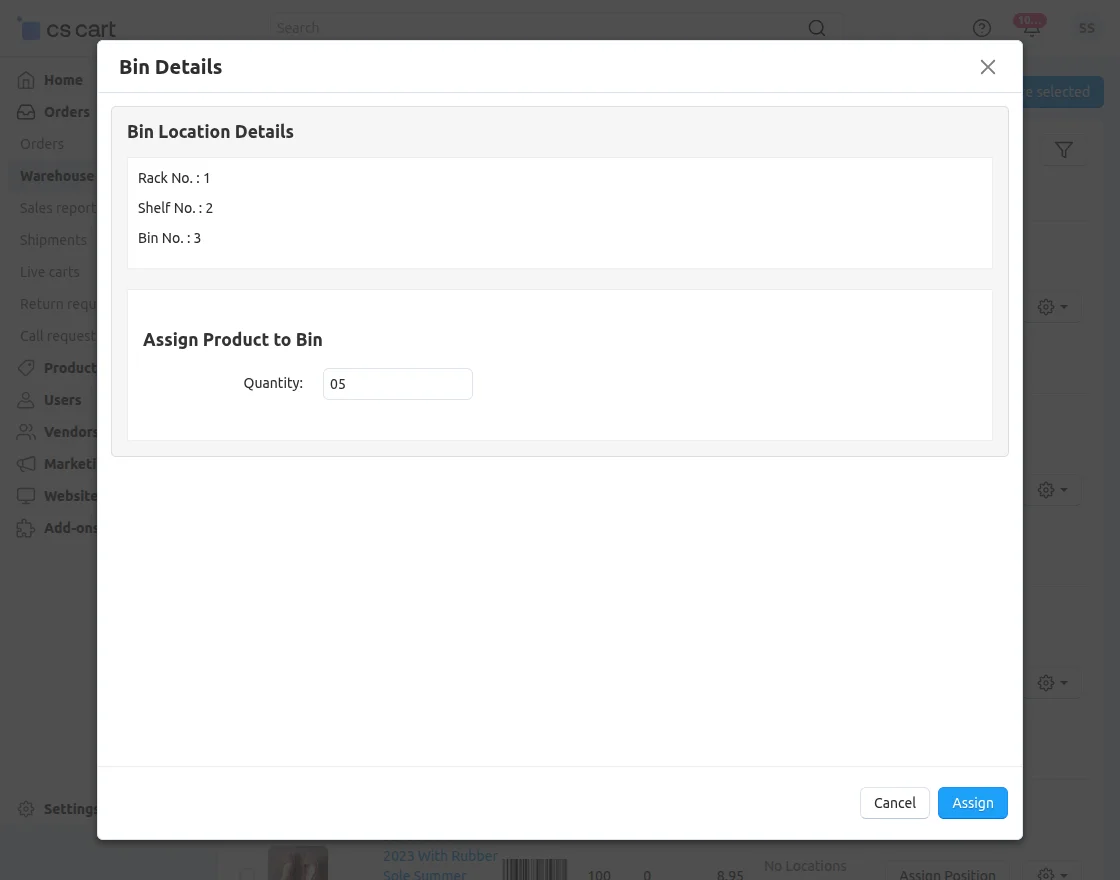Click the Vendors group icon

(x=26, y=432)
